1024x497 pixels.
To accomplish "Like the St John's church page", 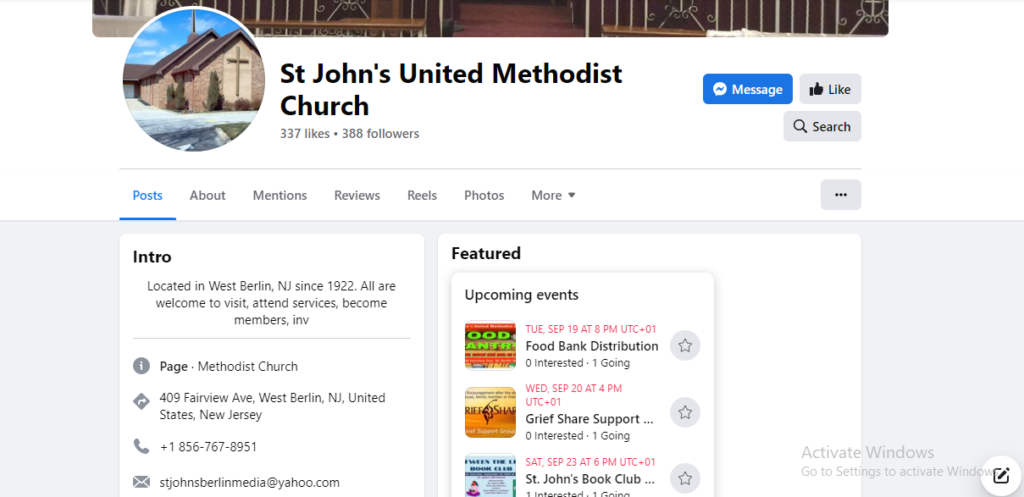I will (830, 89).
